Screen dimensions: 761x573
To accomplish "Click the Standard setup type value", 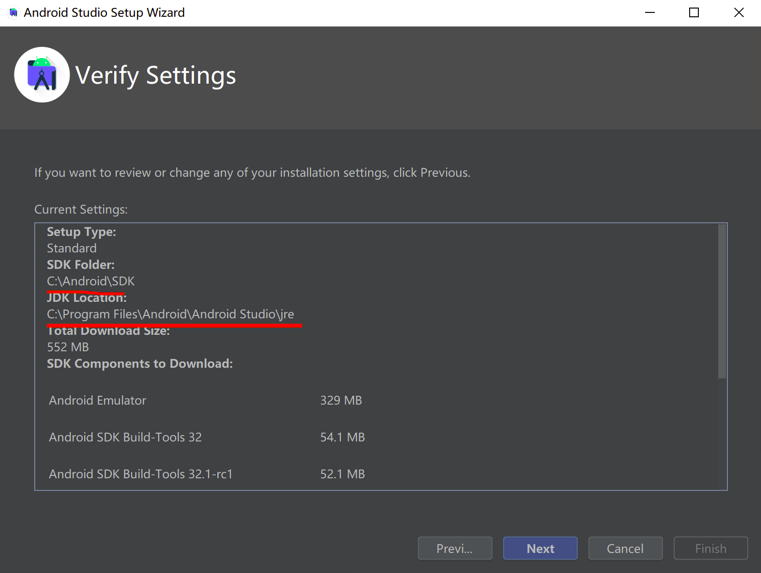I will [x=72, y=248].
